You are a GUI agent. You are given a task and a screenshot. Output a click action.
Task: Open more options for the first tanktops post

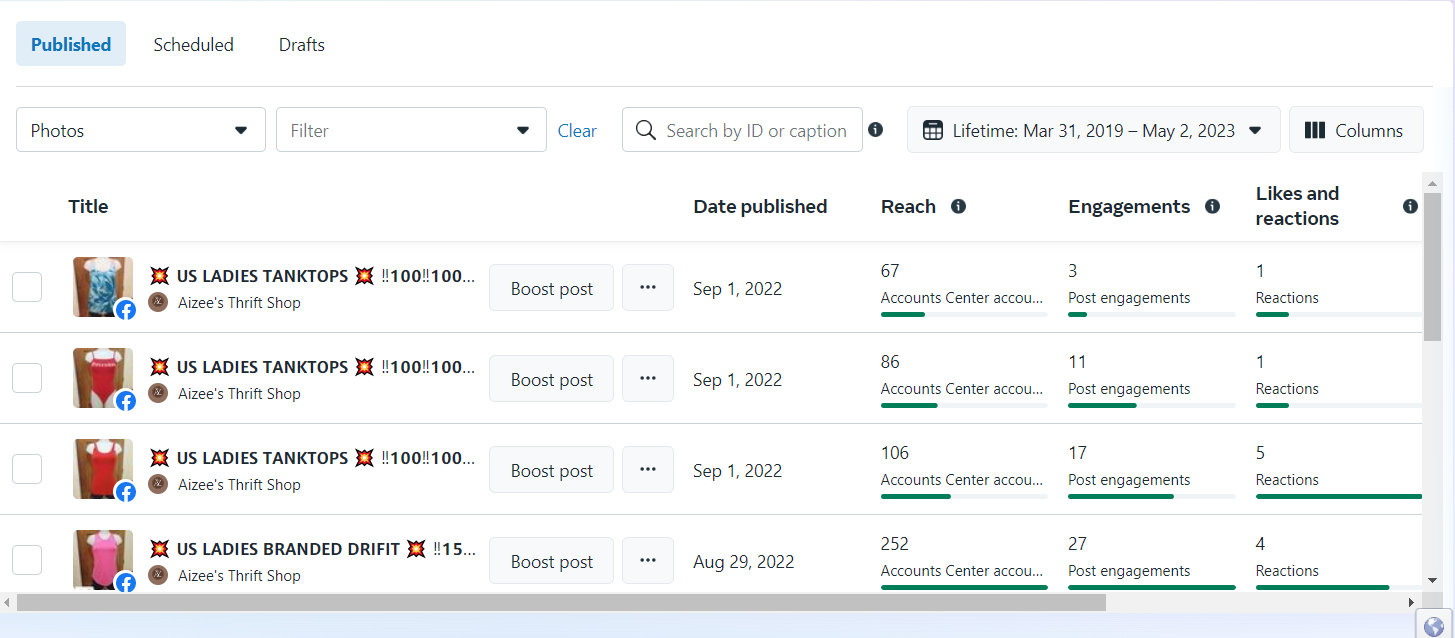[x=648, y=288]
